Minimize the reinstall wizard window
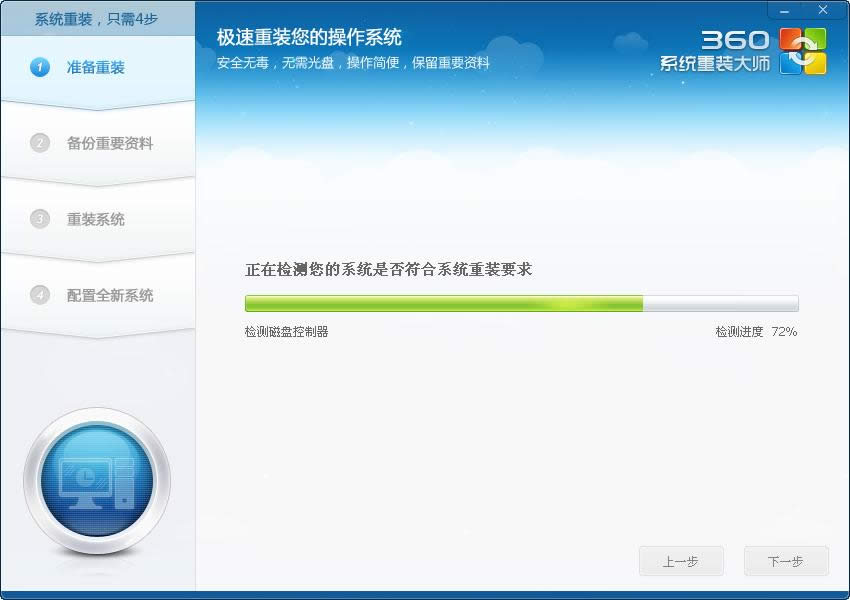Viewport: 850px width, 600px height. pos(787,10)
